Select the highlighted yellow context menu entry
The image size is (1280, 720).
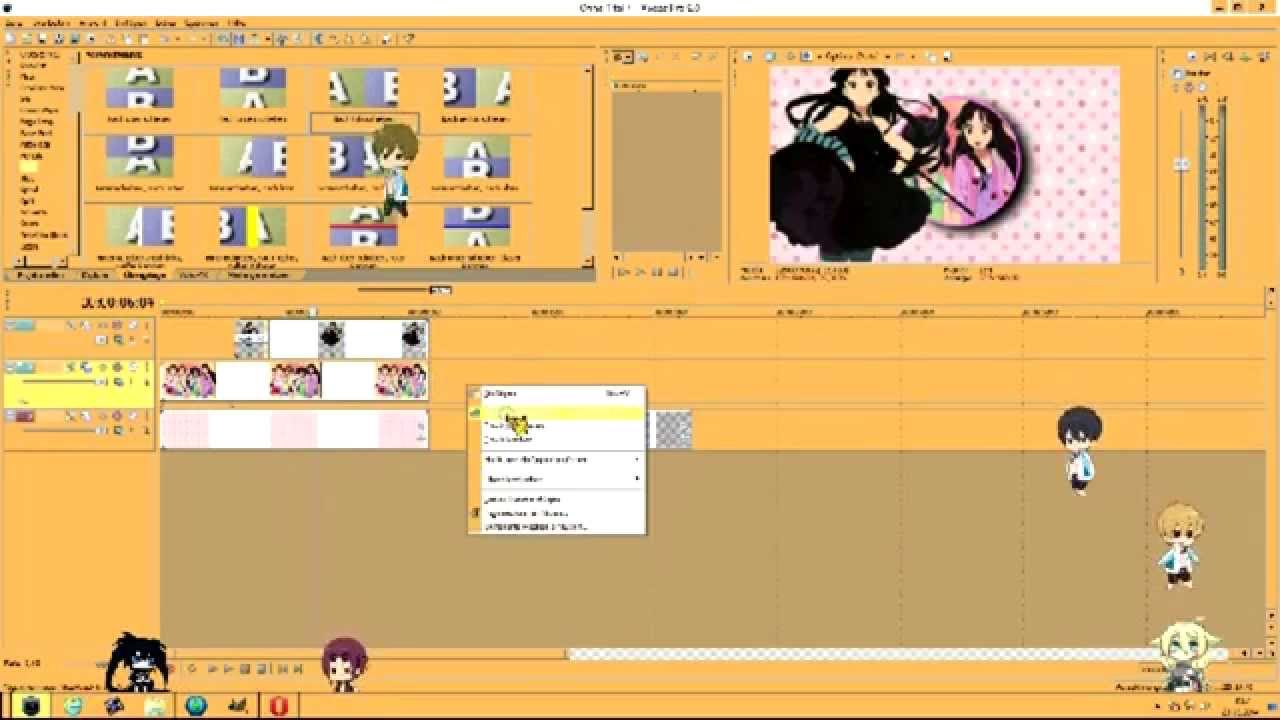[x=557, y=412]
